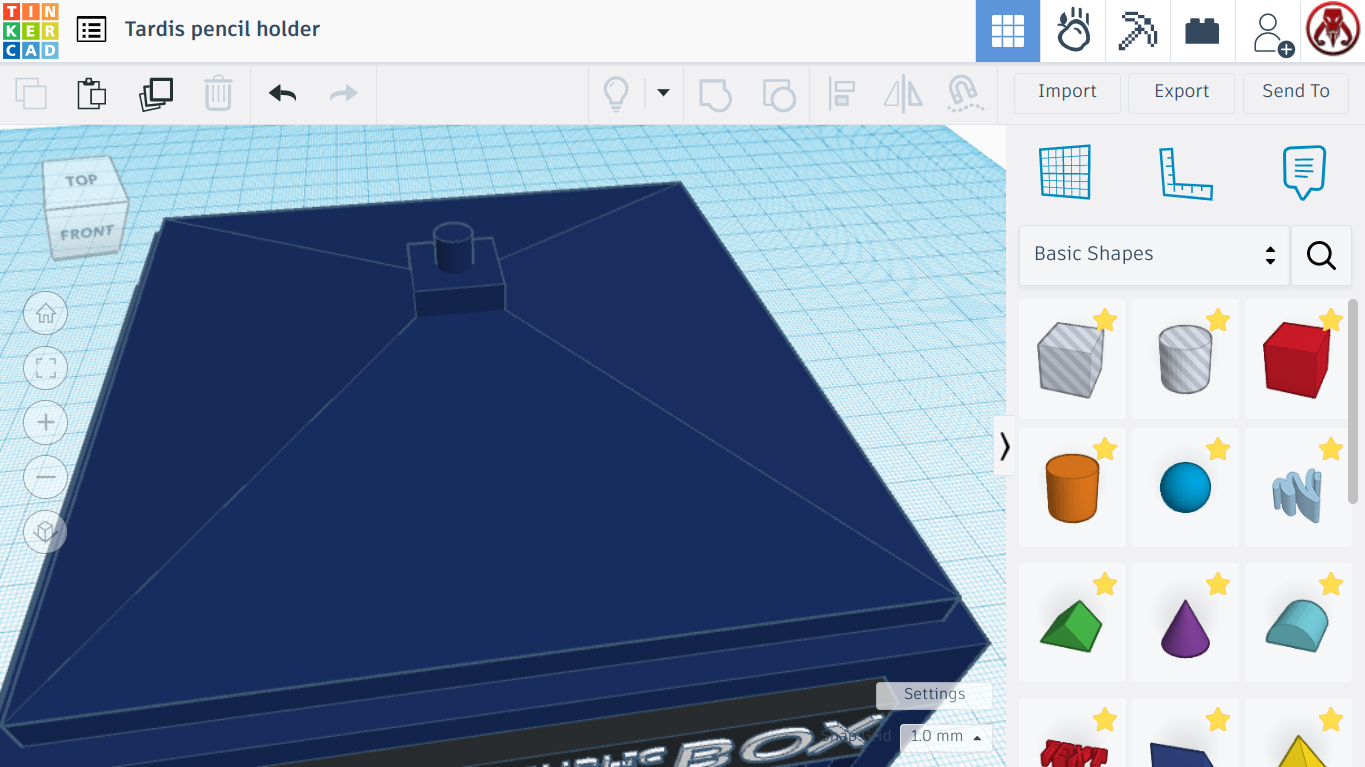The image size is (1365, 767).
Task: Select the red Box shape
Action: click(x=1298, y=358)
